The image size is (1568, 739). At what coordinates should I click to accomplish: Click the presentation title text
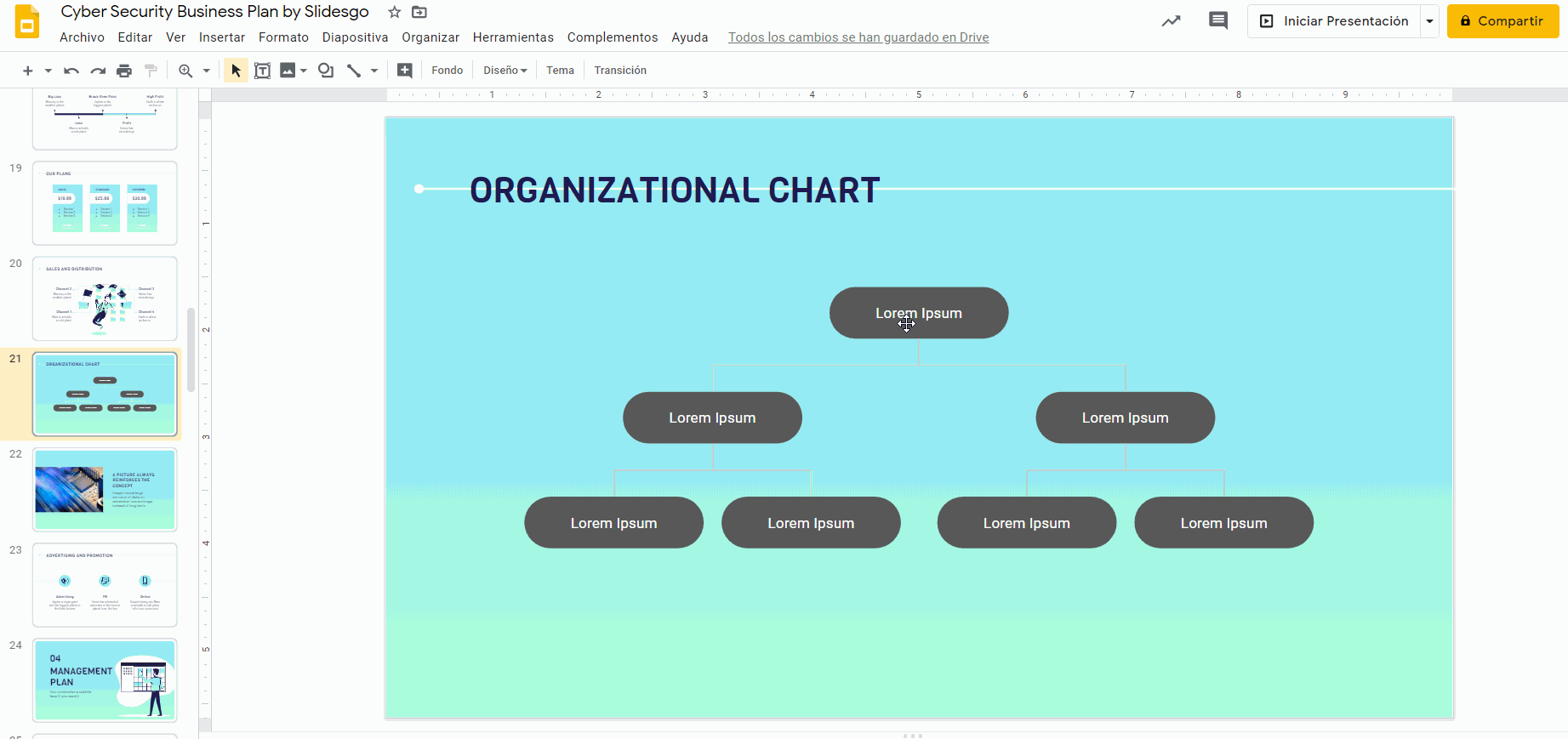pyautogui.click(x=214, y=12)
